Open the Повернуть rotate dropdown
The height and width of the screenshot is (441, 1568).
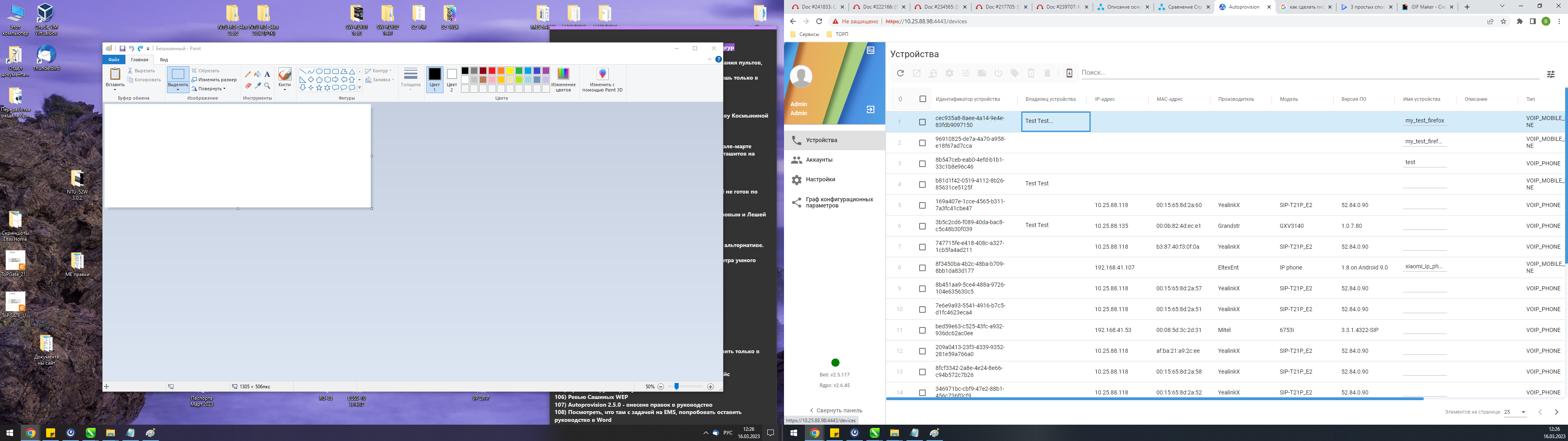(x=210, y=89)
